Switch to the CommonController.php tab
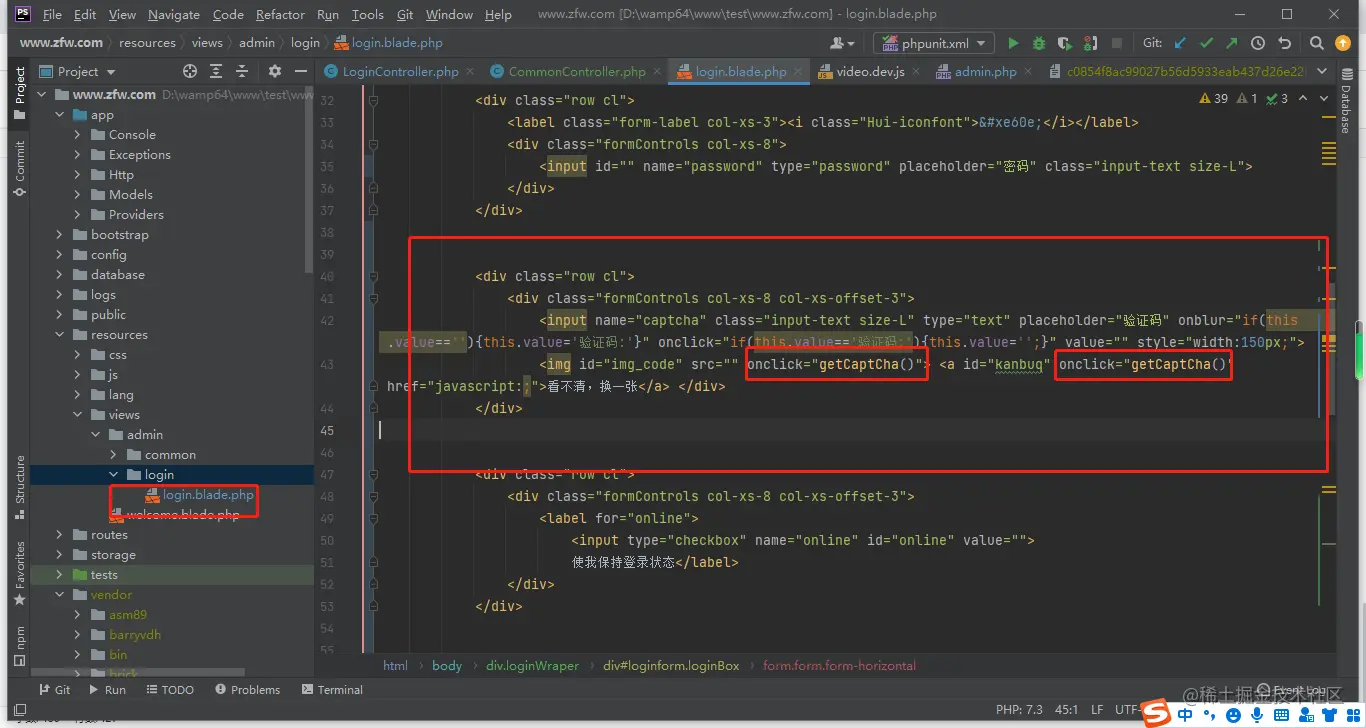This screenshot has width=1366, height=728. [576, 72]
